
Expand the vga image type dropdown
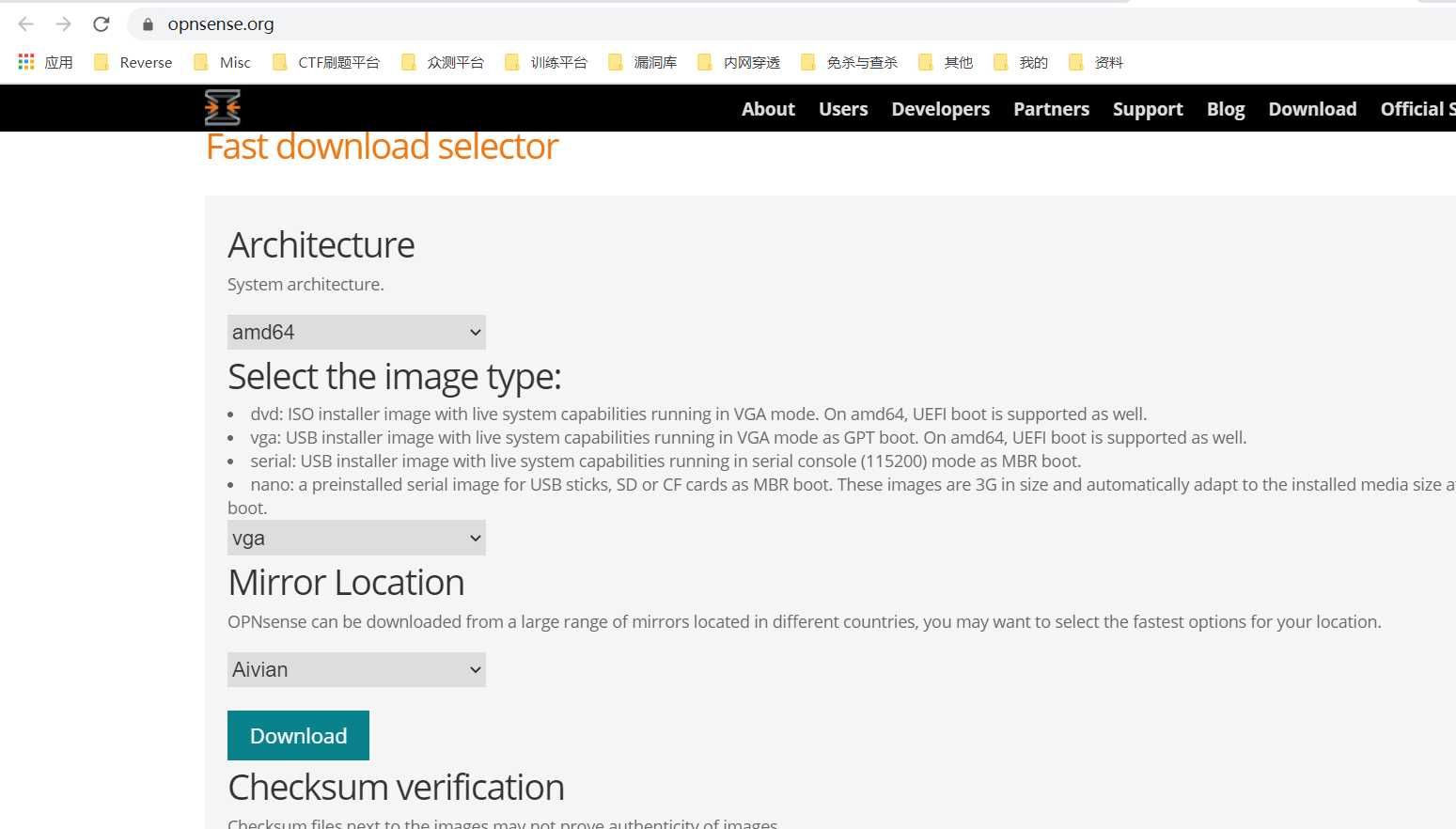(356, 538)
